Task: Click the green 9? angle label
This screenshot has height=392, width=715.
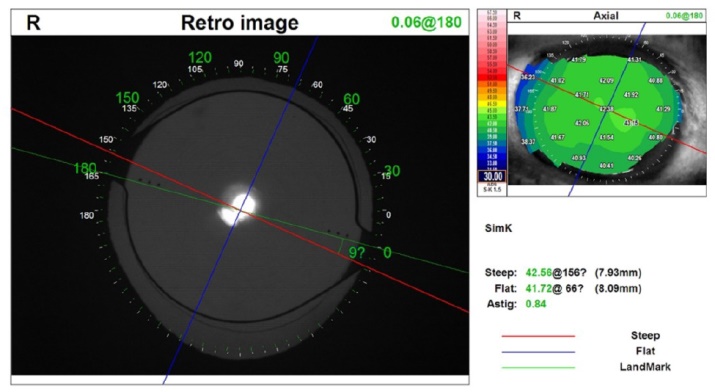Action: [357, 253]
